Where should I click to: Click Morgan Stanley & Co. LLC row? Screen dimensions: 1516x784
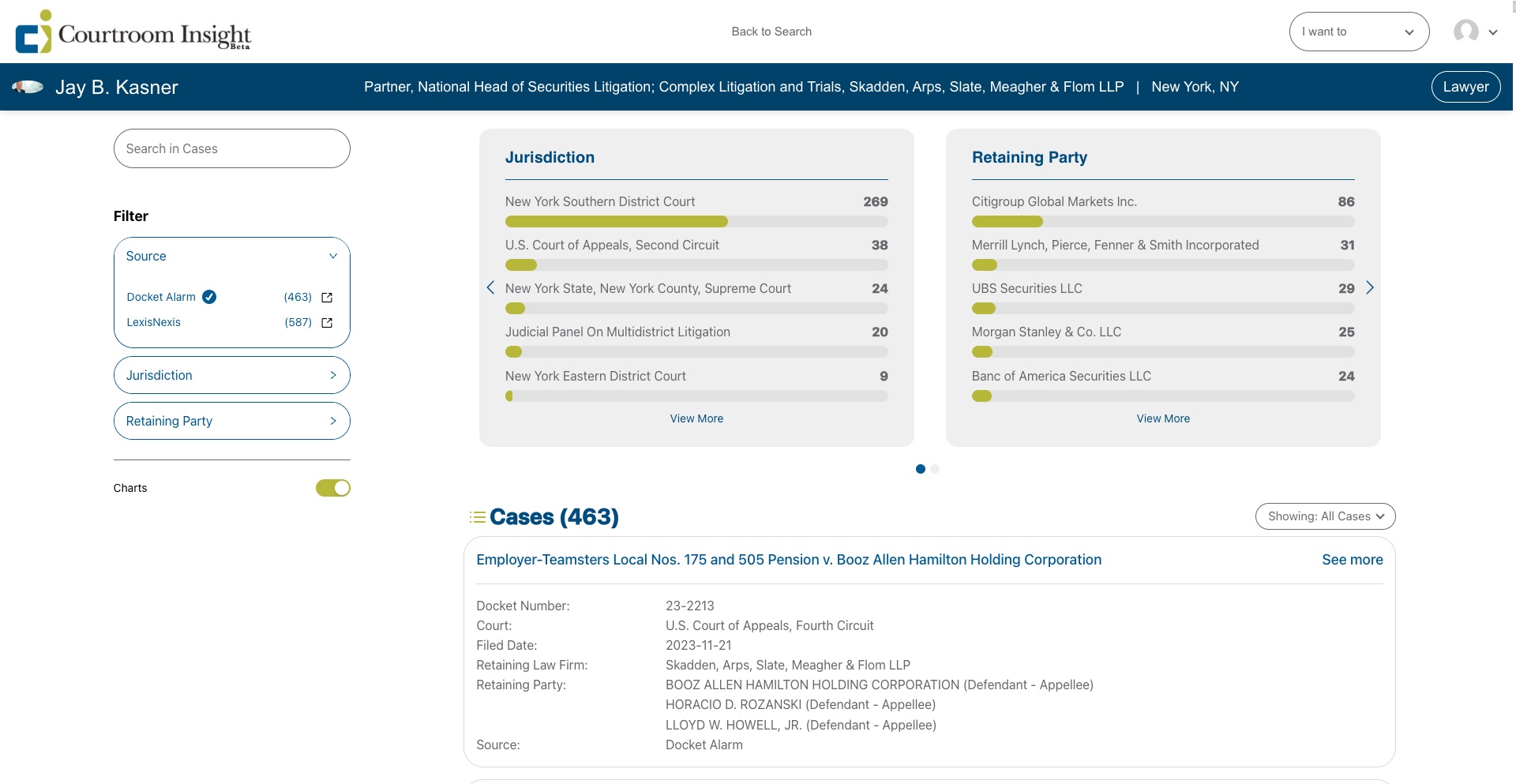[x=1163, y=340]
